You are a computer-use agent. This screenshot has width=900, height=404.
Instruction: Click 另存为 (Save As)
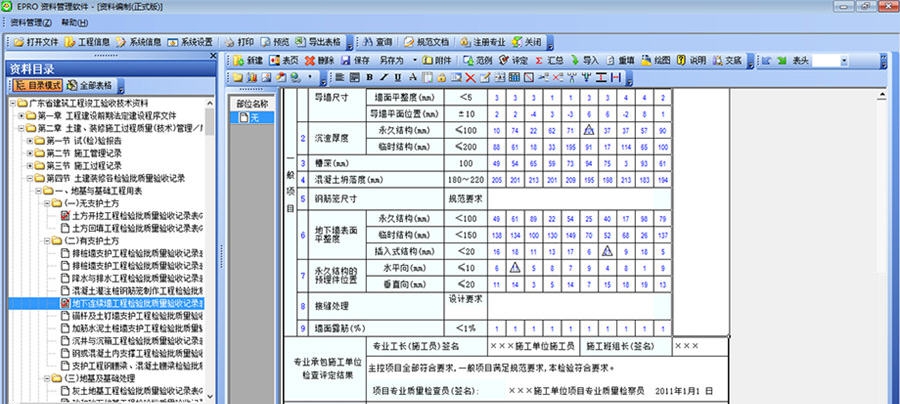coord(391,60)
